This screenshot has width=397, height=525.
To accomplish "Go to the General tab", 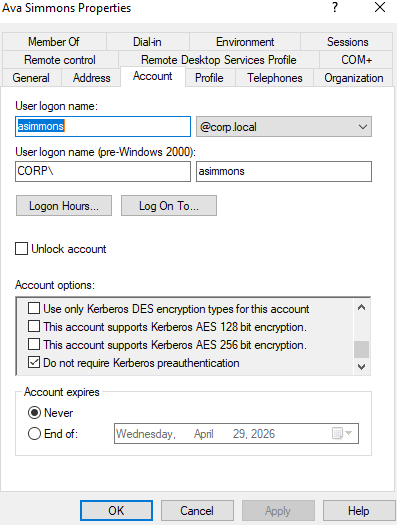I will coord(31,78).
